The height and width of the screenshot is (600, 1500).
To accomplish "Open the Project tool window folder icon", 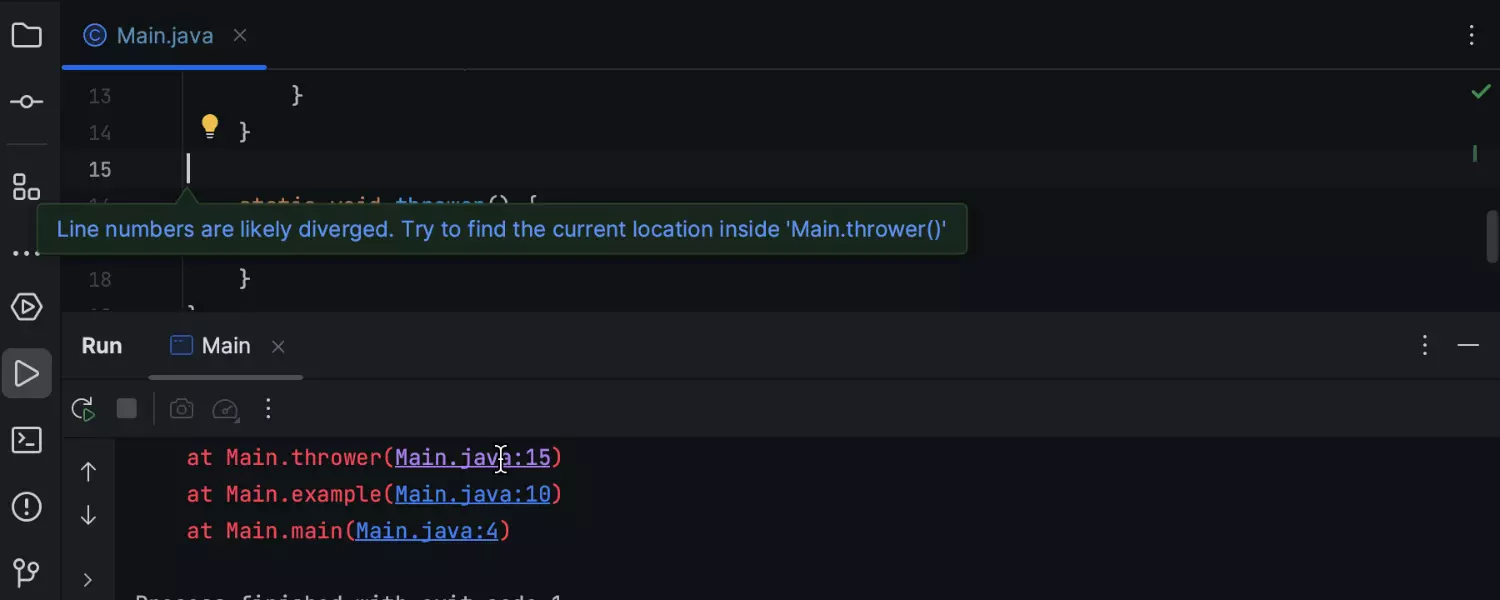I will 26,37.
